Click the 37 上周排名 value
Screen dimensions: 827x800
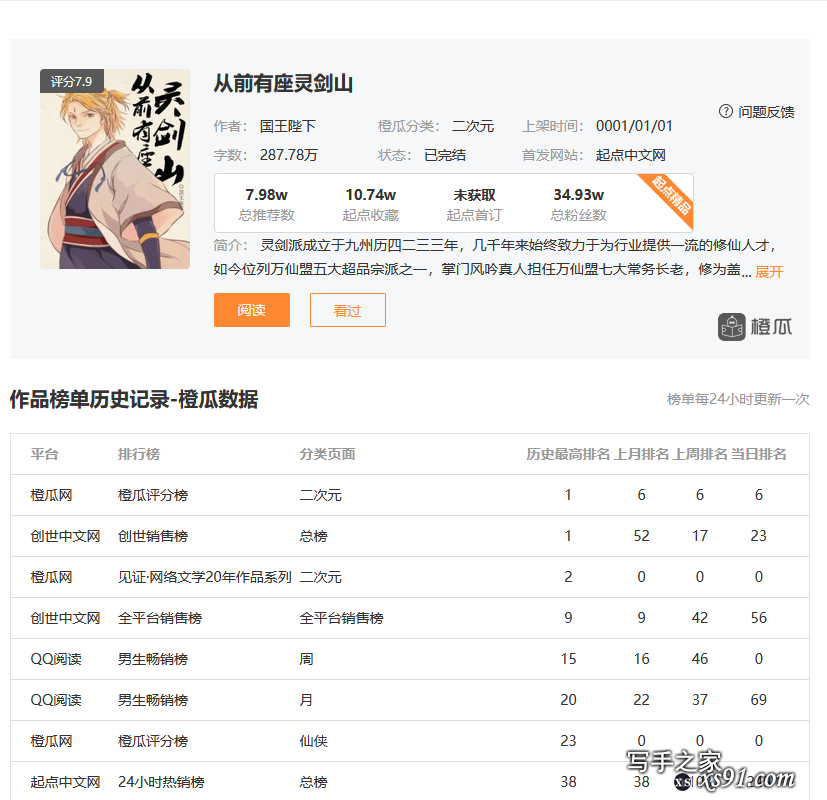tap(700, 700)
